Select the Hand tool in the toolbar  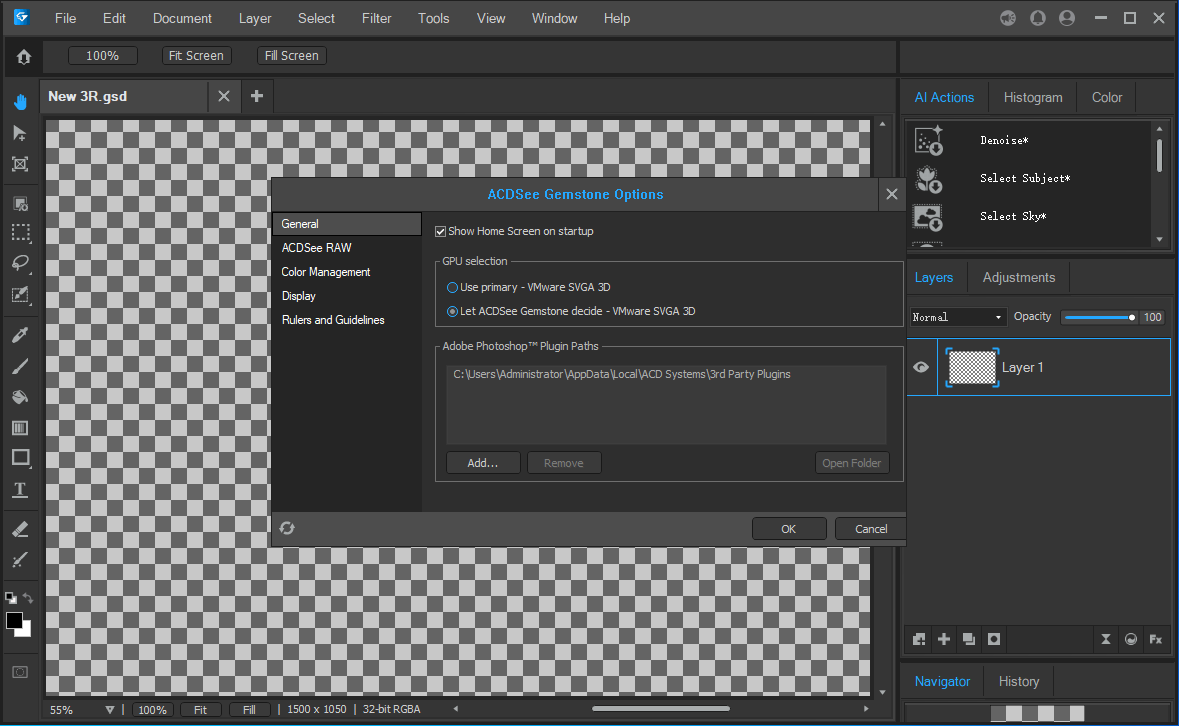[x=20, y=101]
